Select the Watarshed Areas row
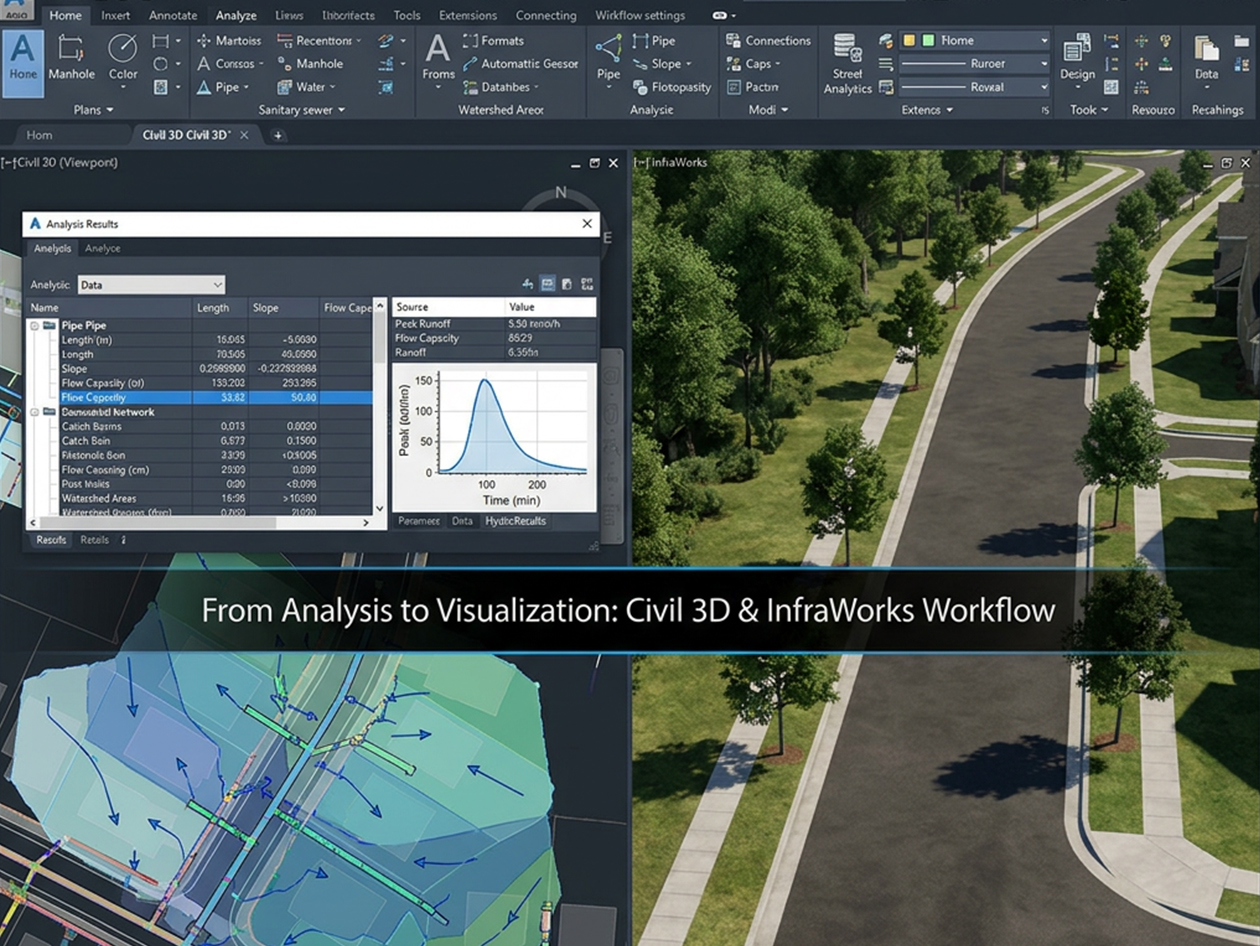1260x946 pixels. coord(200,498)
